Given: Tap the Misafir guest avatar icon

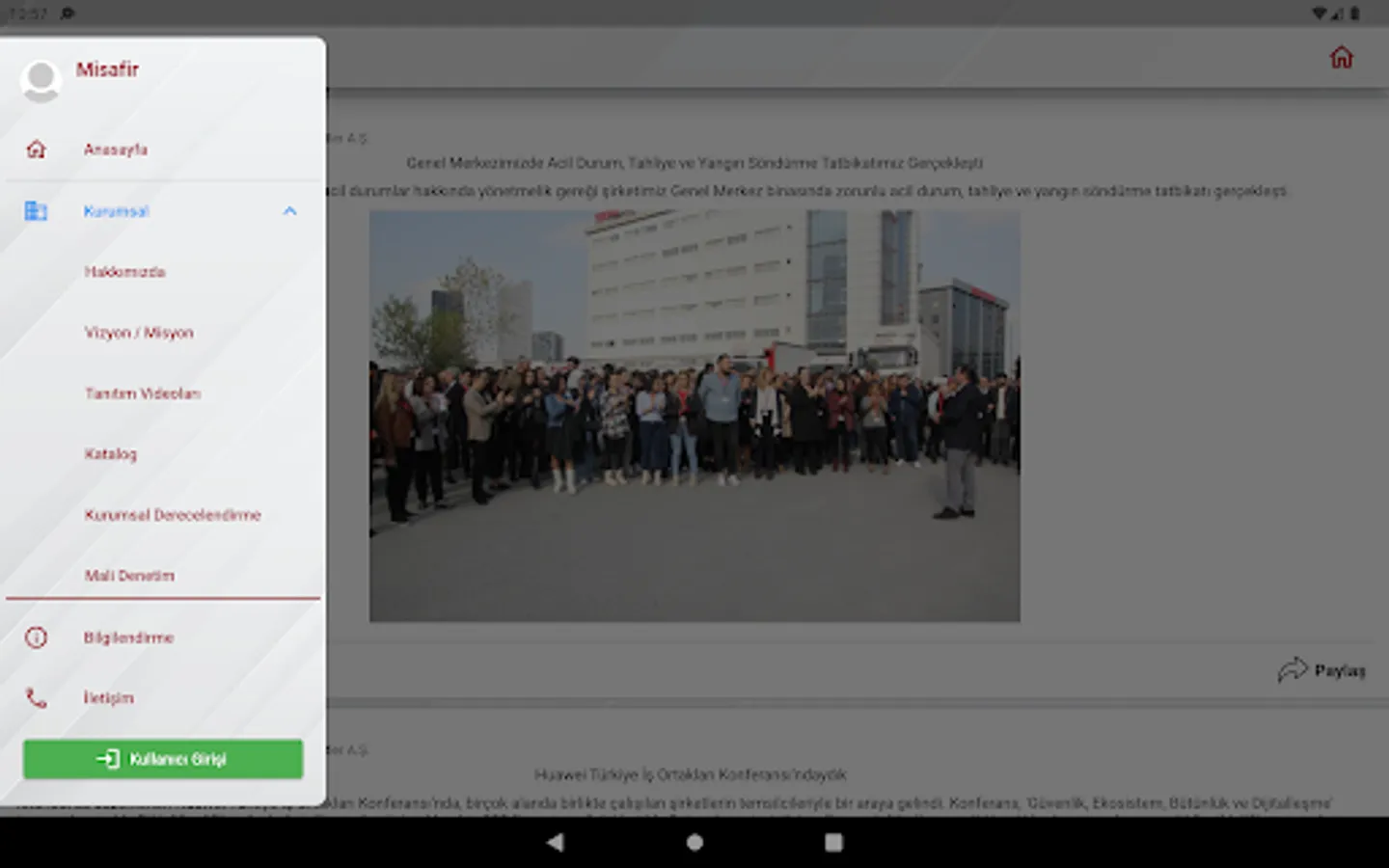Looking at the screenshot, I should pyautogui.click(x=41, y=81).
